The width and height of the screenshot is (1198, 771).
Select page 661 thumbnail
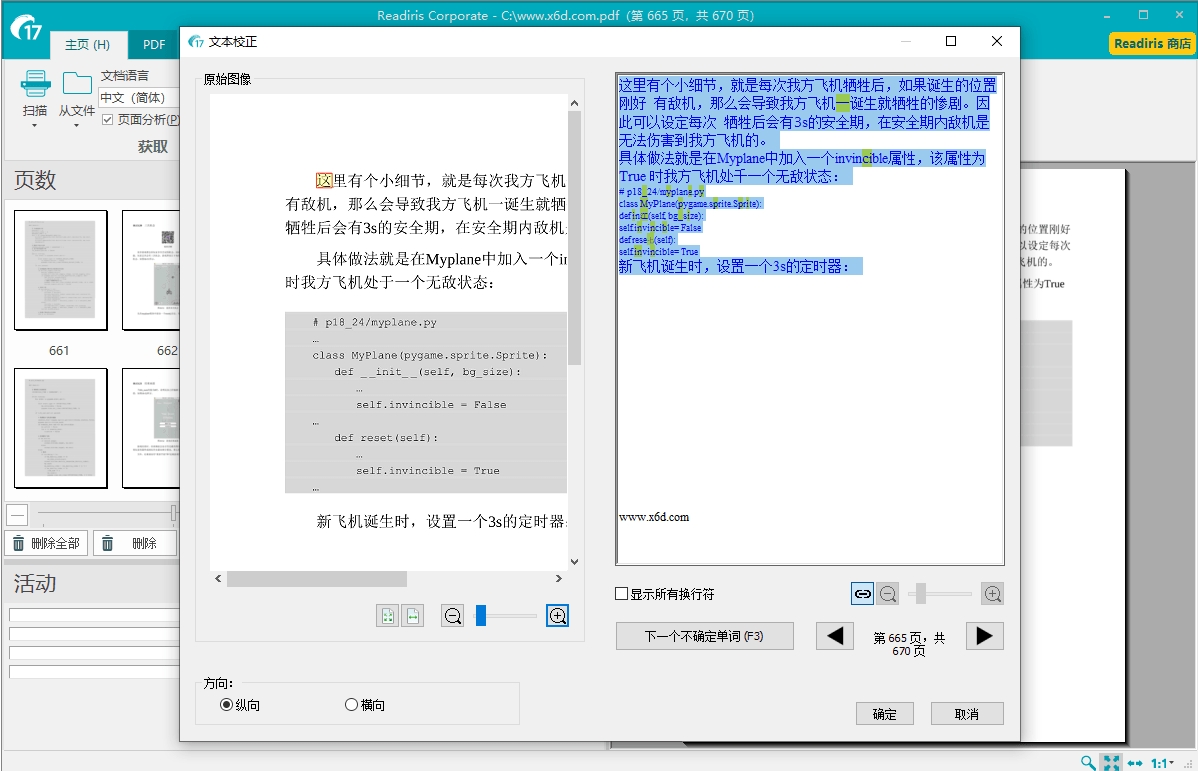pos(61,270)
